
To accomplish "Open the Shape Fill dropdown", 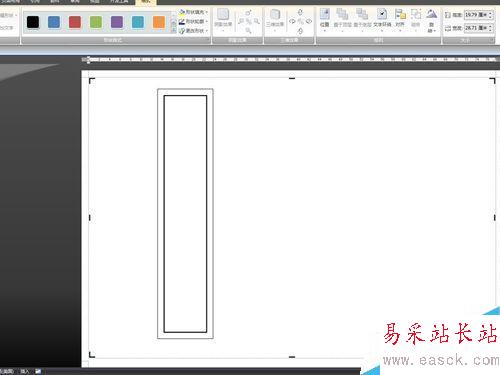I will [193, 12].
